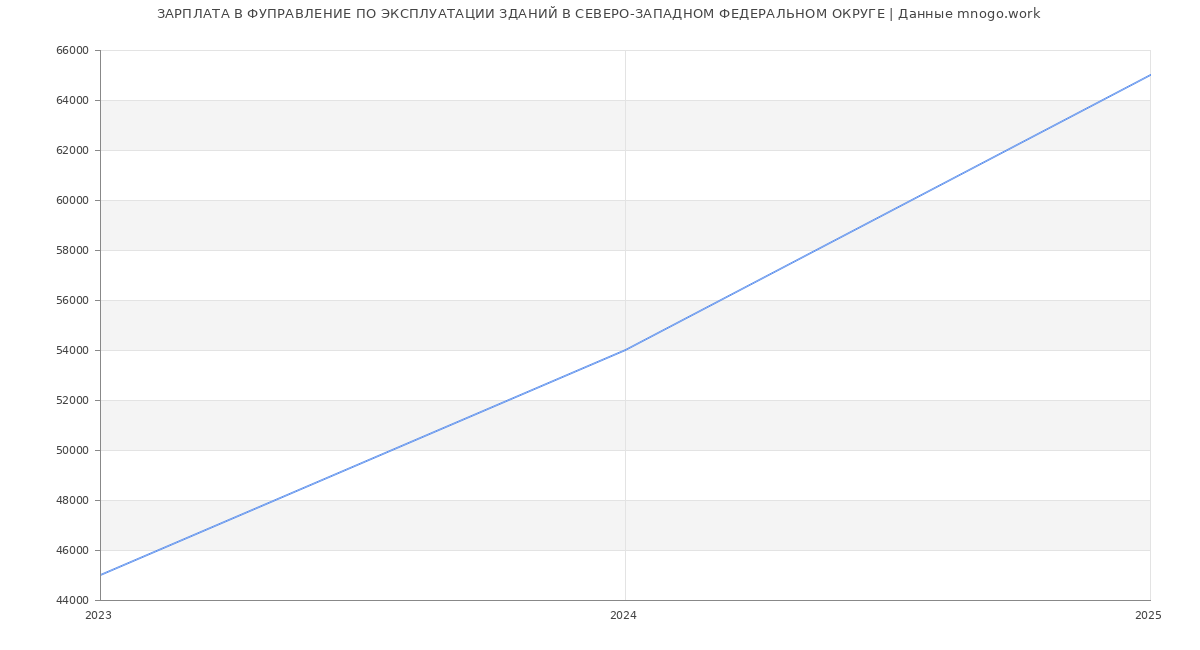Click the line's data point at 2024
The image size is (1200, 650).
[x=625, y=350]
